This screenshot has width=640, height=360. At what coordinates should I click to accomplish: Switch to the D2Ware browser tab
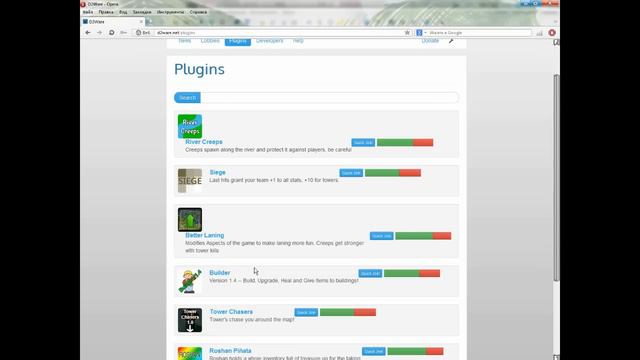pos(113,22)
